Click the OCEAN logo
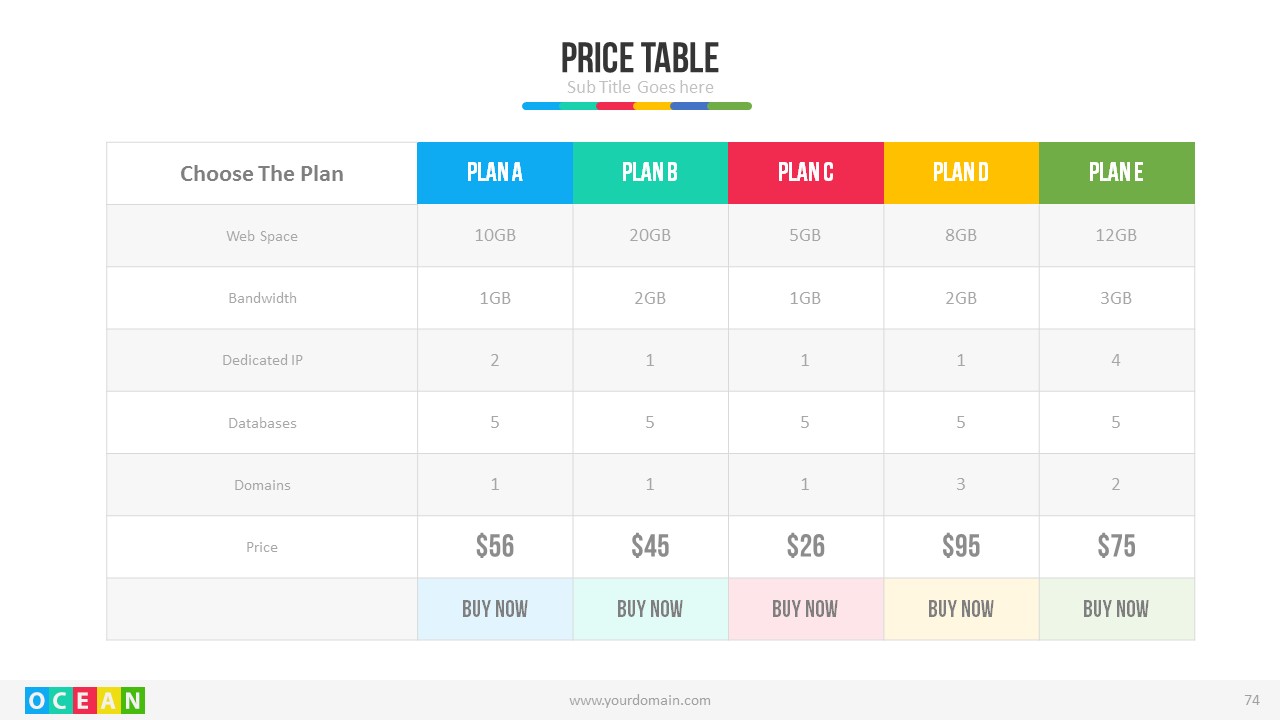This screenshot has height=720, width=1280. pyautogui.click(x=85, y=700)
